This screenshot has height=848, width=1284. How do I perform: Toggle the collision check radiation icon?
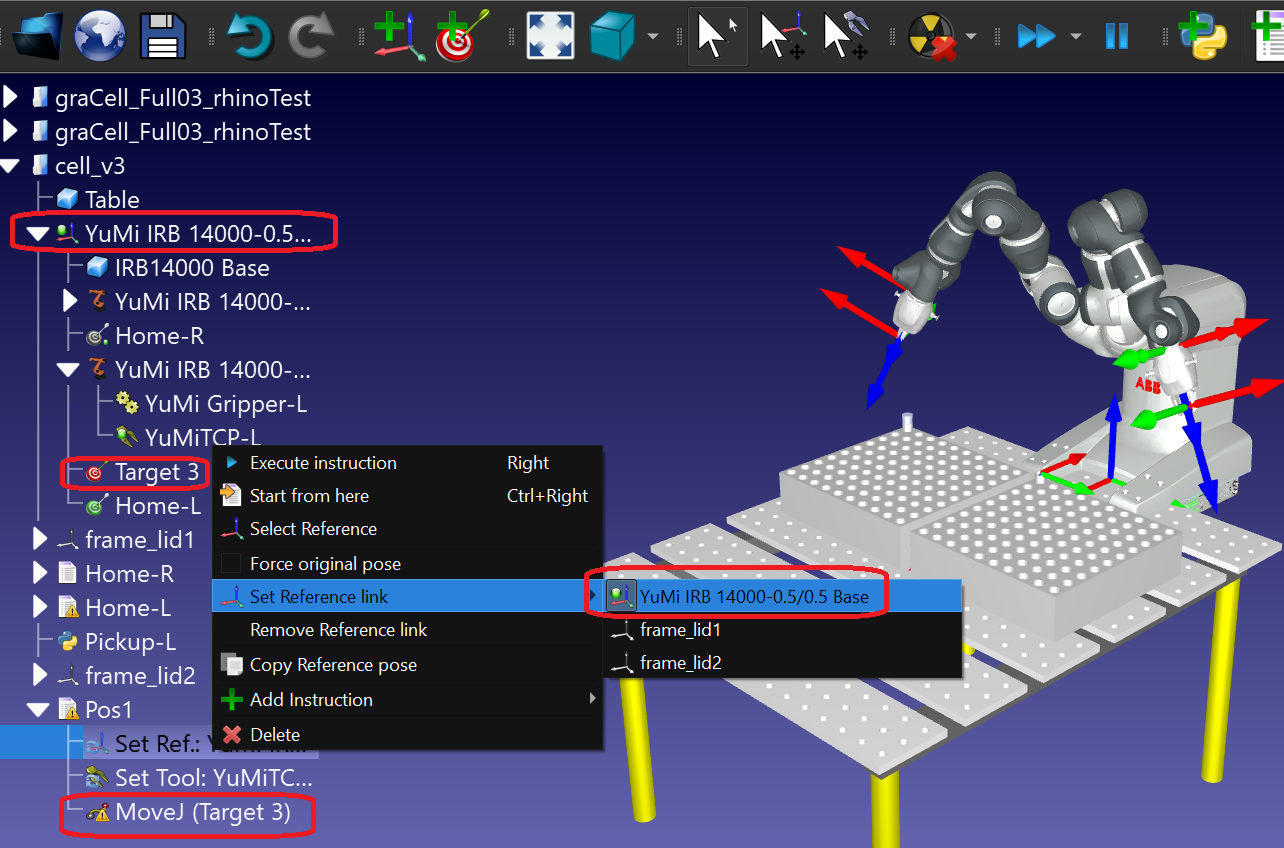point(931,37)
